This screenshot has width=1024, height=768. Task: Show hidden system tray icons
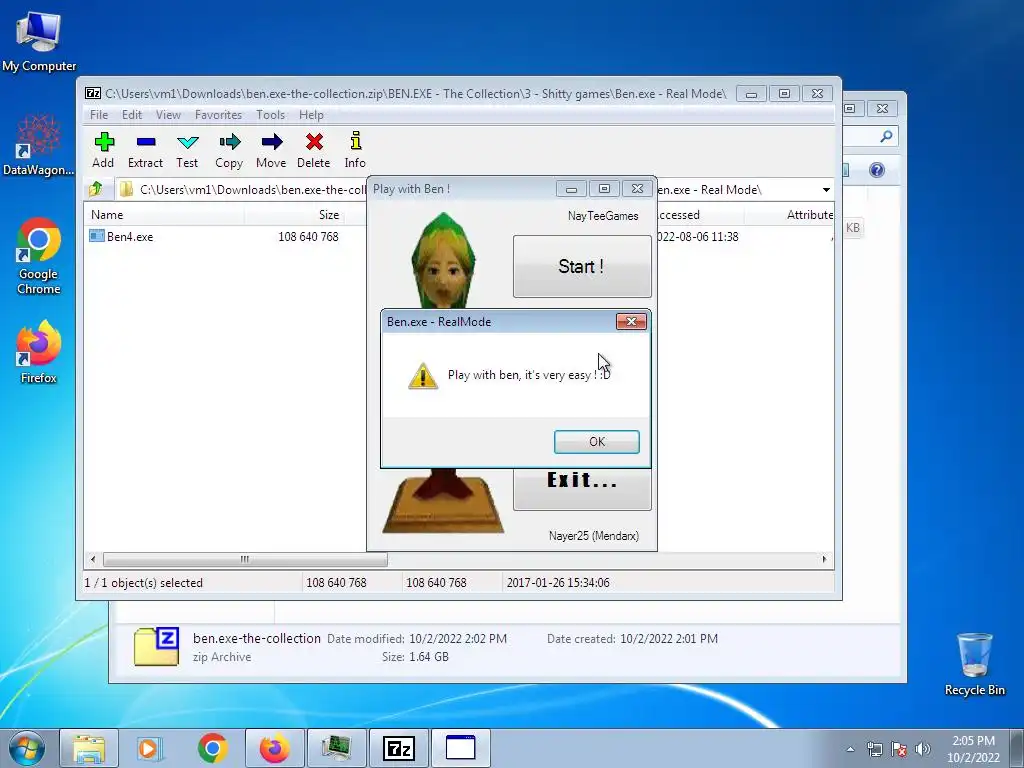pos(850,749)
